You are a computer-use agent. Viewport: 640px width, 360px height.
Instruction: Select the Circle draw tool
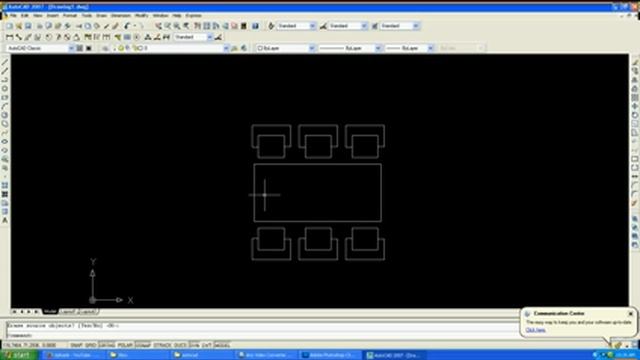click(5, 115)
